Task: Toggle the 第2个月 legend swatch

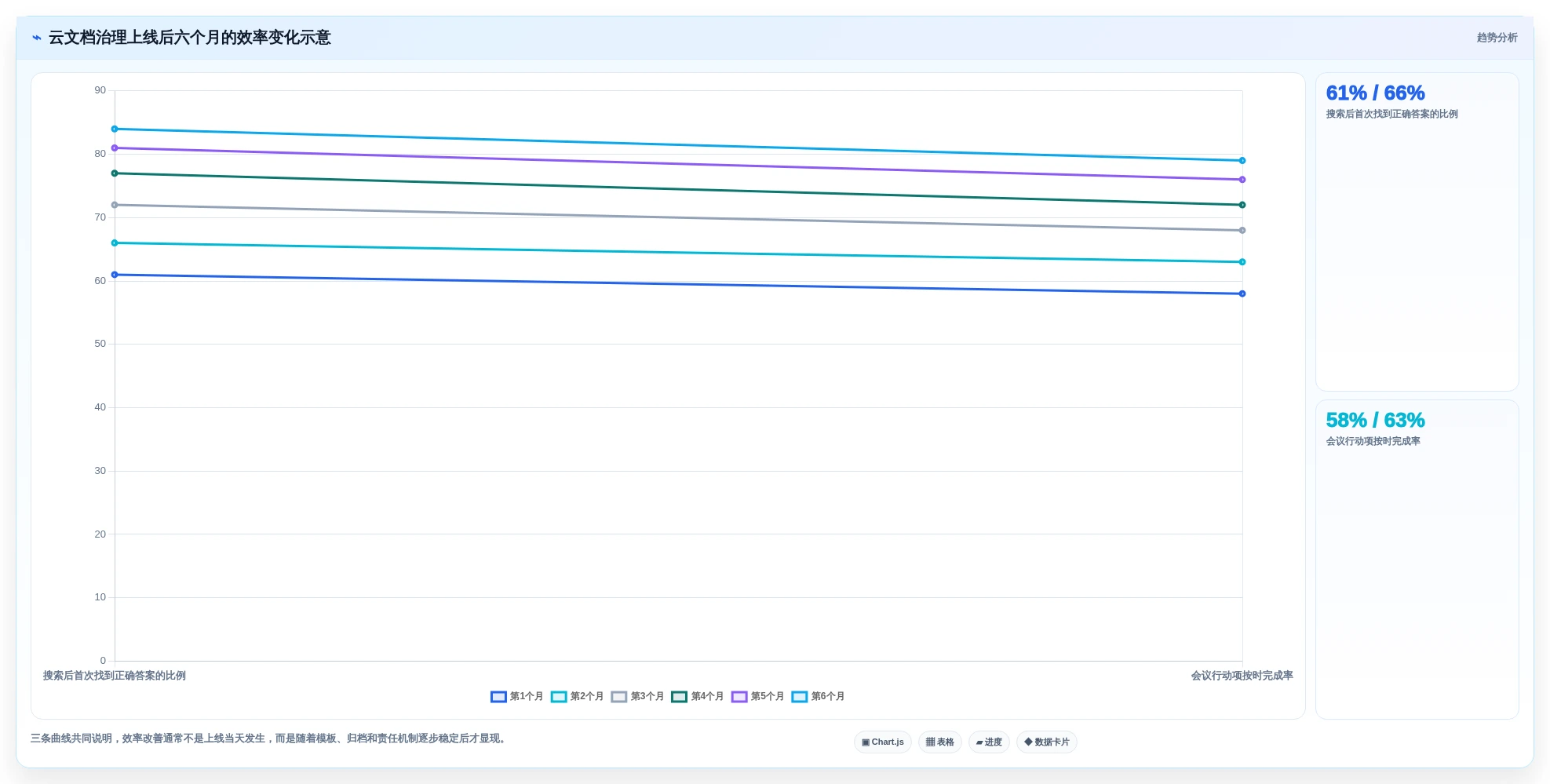Action: 559,697
